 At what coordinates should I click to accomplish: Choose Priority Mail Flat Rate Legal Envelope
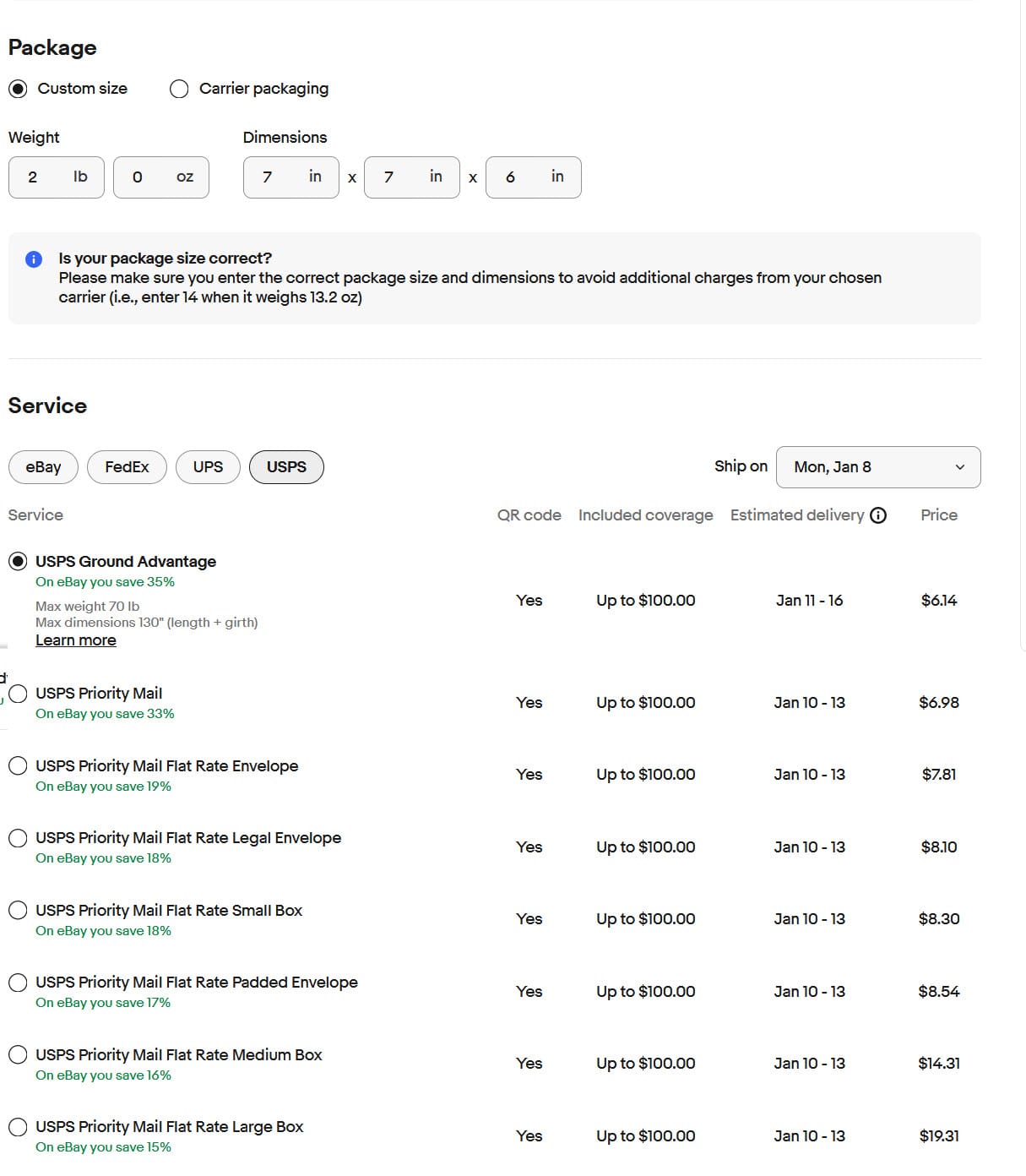coord(18,838)
